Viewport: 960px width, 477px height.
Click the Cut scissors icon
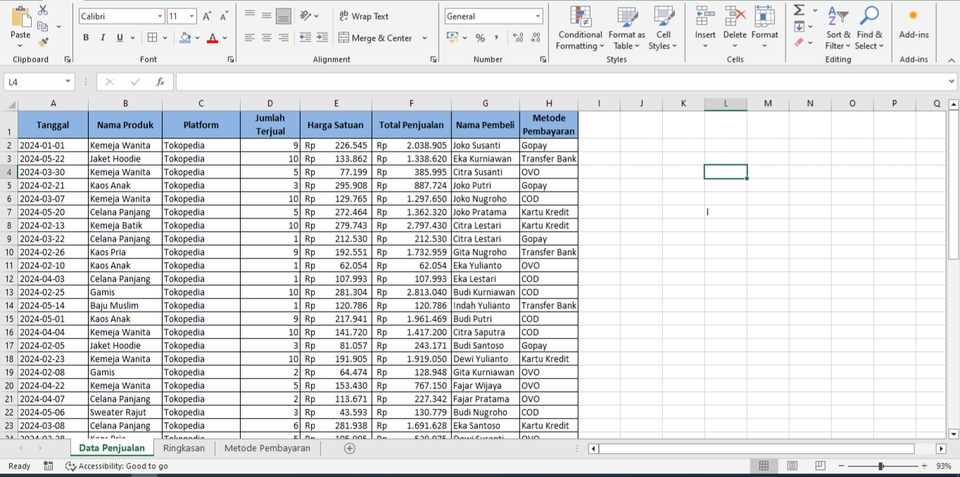(x=43, y=10)
